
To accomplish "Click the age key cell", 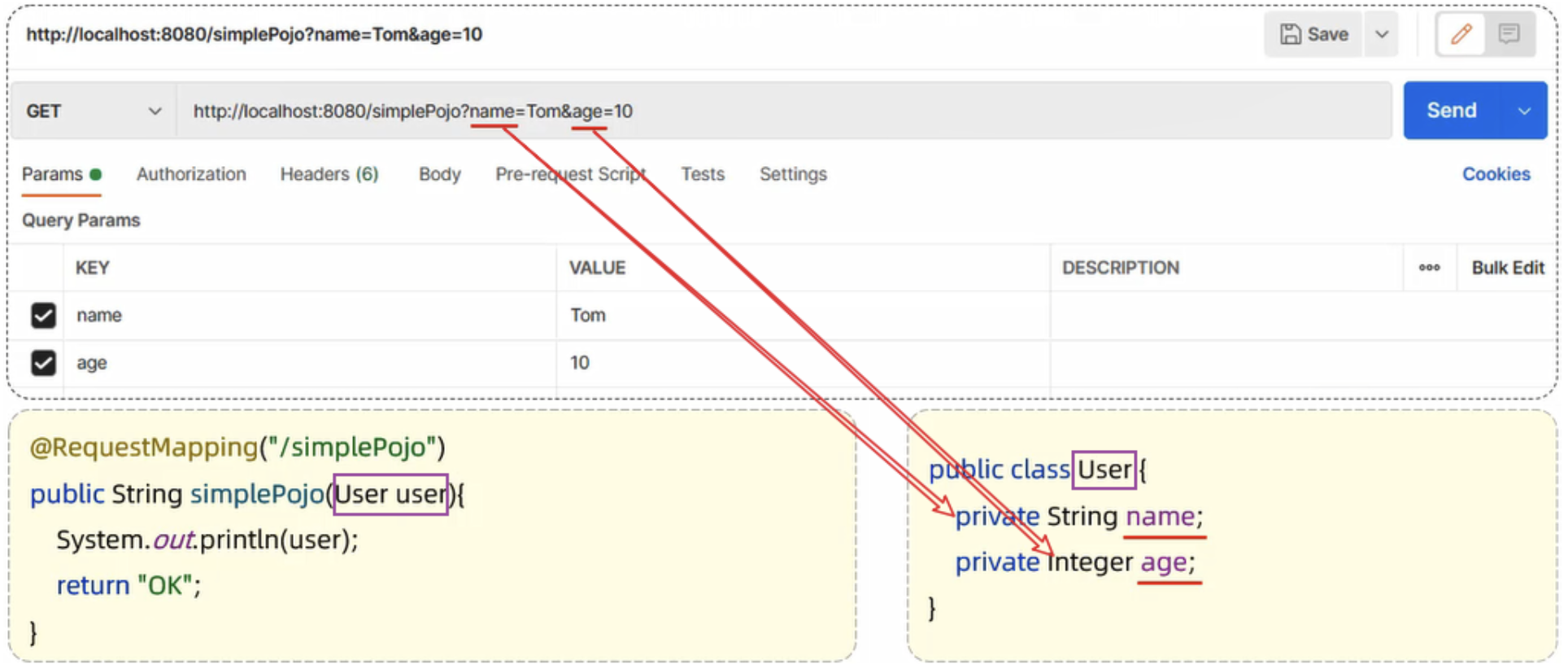I will pos(310,363).
